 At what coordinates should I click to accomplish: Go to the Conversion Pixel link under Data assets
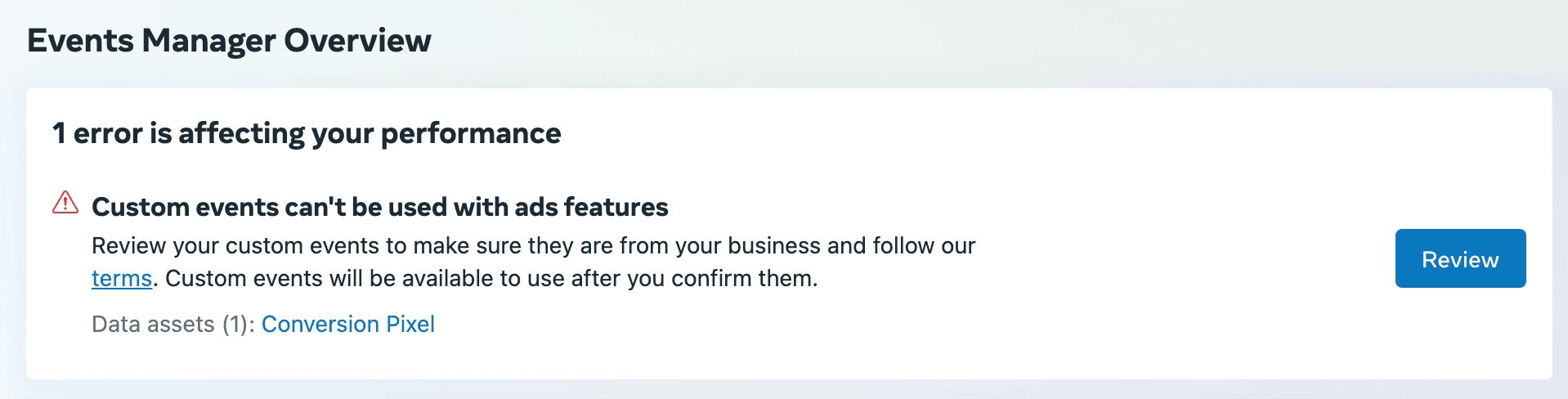coord(347,325)
